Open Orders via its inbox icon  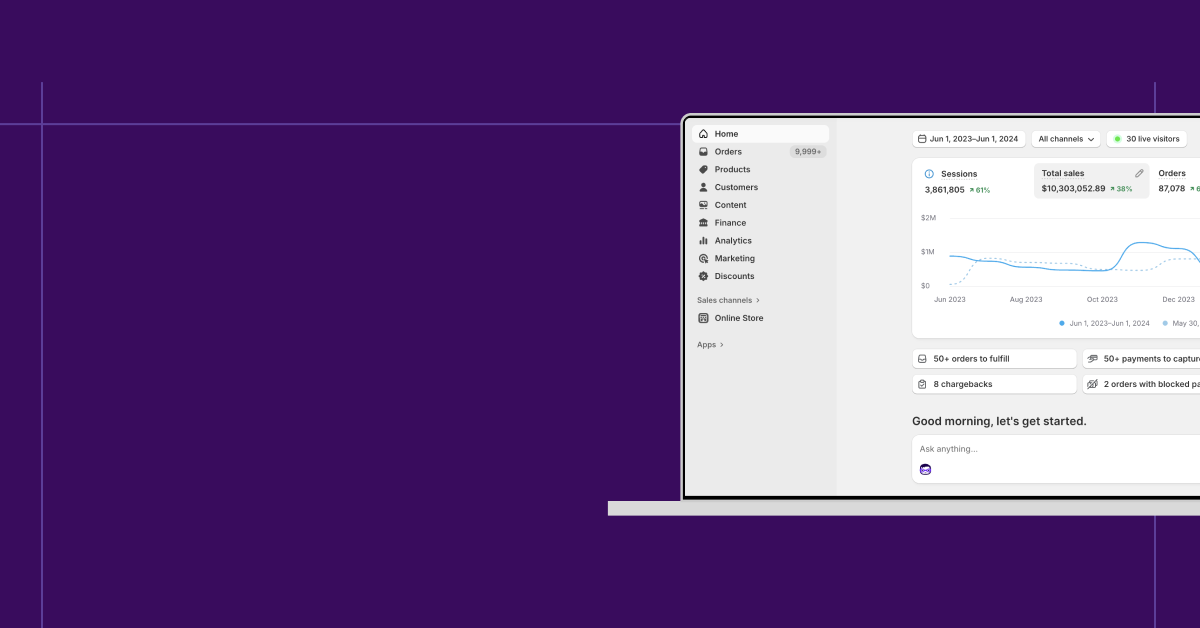pos(703,152)
